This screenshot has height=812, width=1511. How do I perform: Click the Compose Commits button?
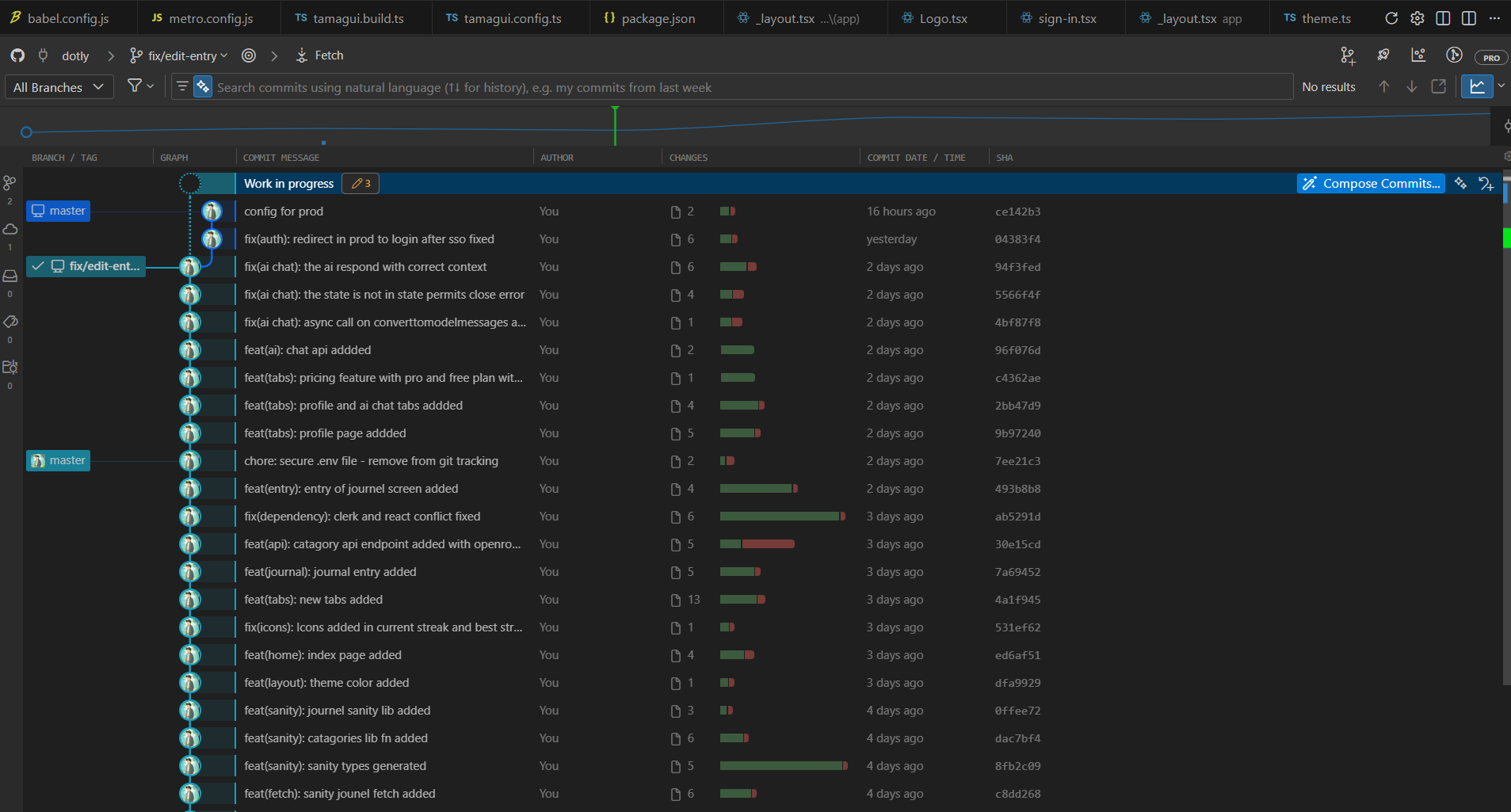click(x=1371, y=184)
